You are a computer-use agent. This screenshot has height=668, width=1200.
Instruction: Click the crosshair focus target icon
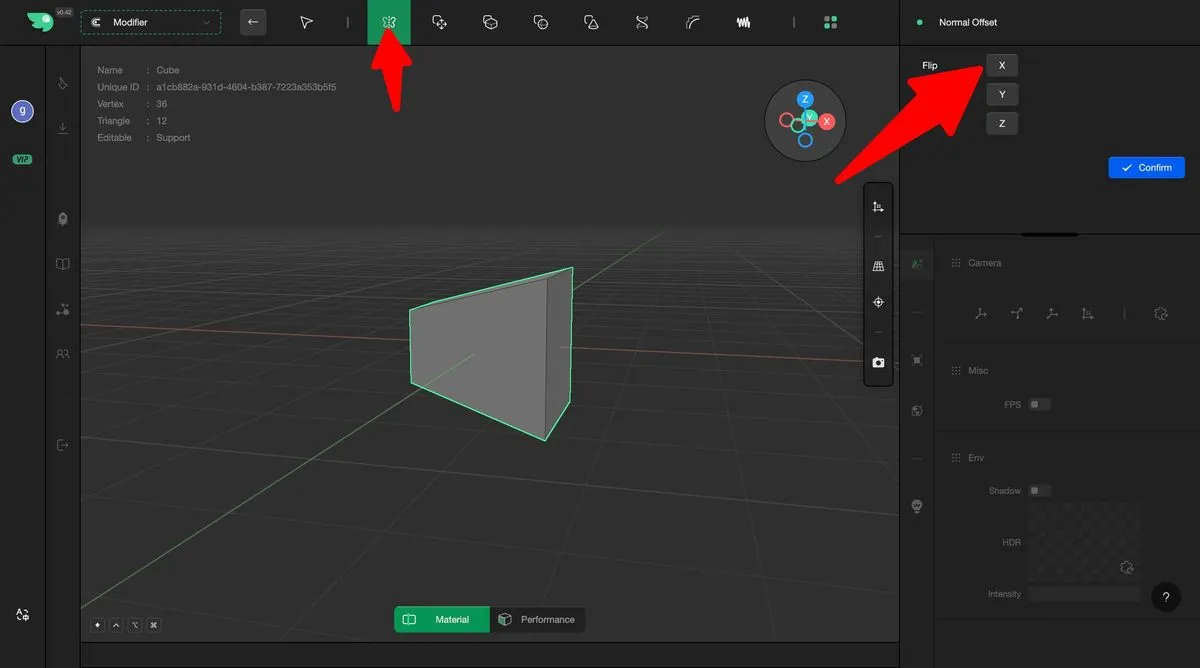click(x=878, y=302)
